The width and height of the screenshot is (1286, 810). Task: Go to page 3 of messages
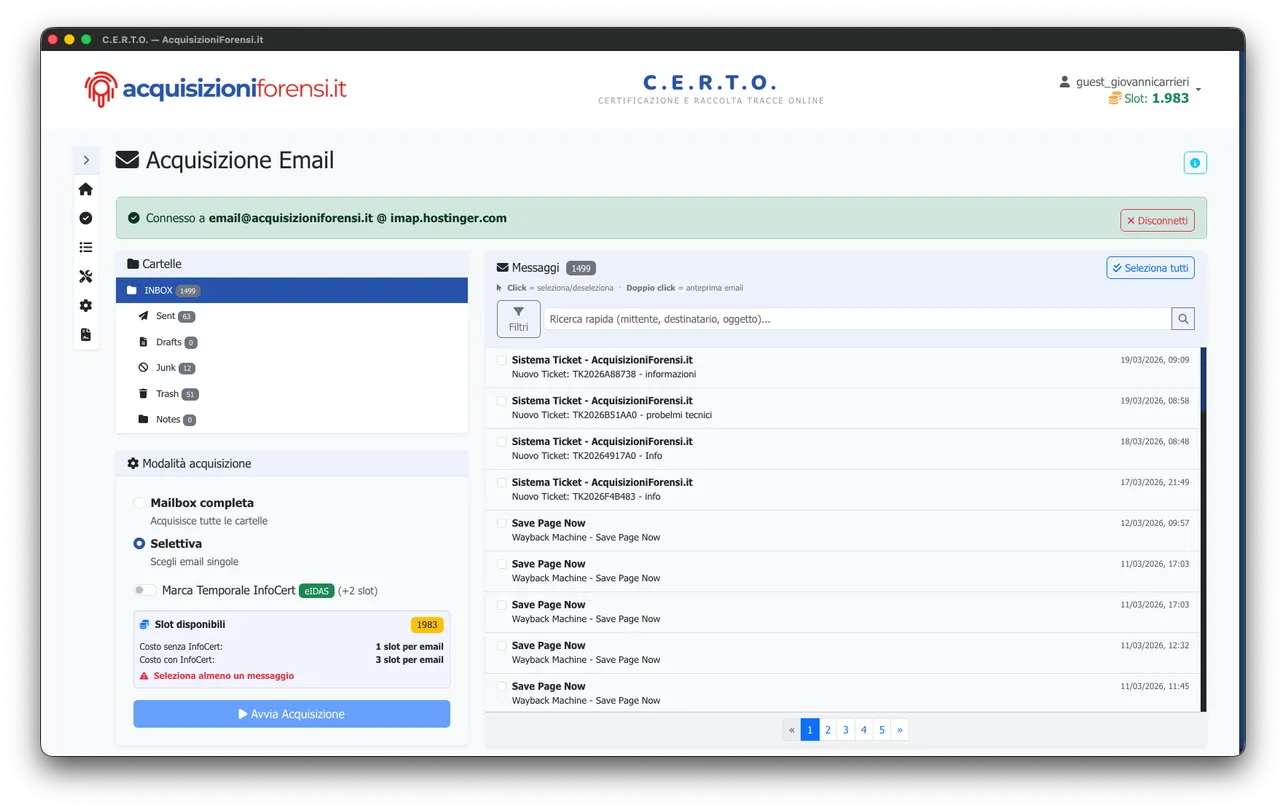(845, 729)
